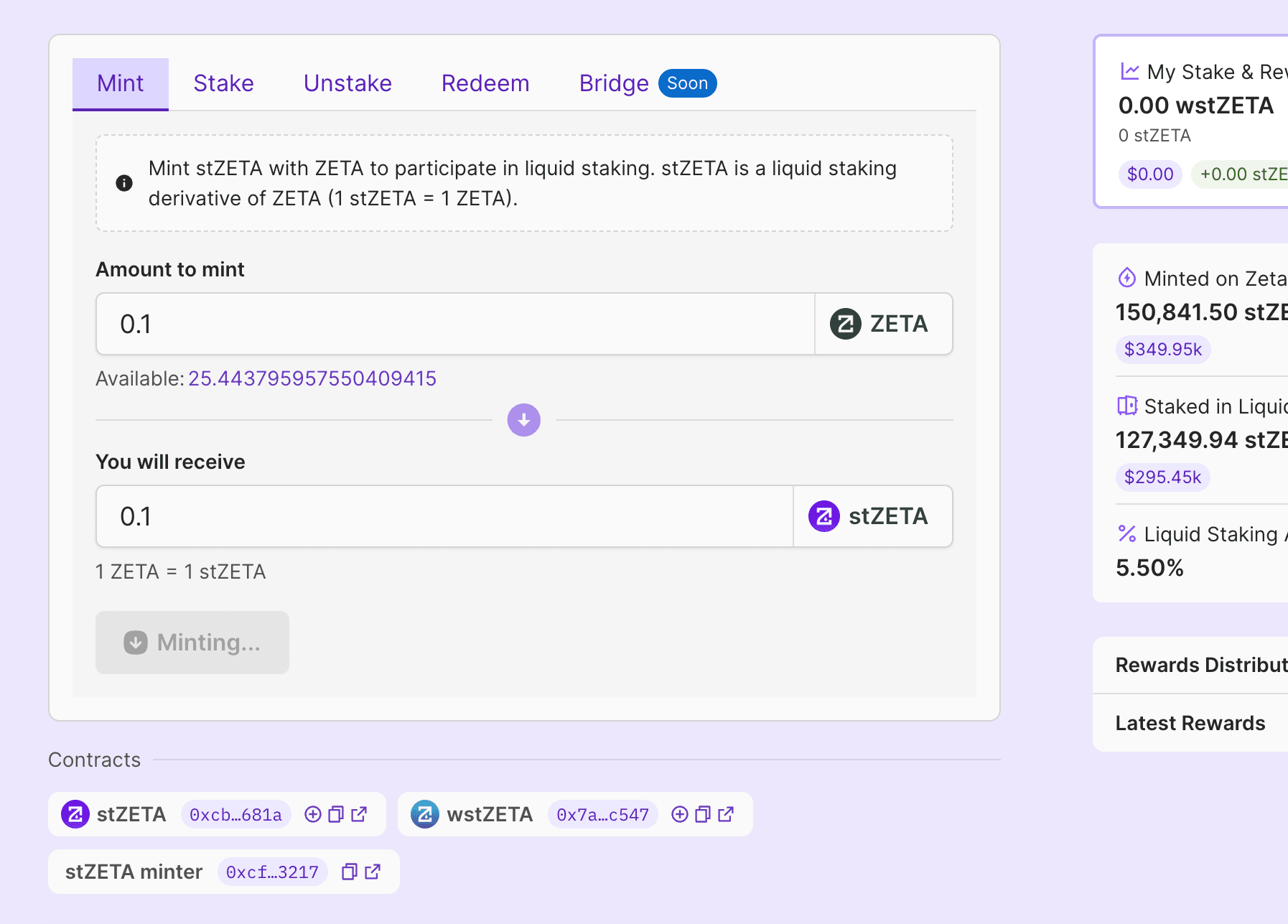Focus the Amount to mint input
The image size is (1288, 924).
(455, 324)
